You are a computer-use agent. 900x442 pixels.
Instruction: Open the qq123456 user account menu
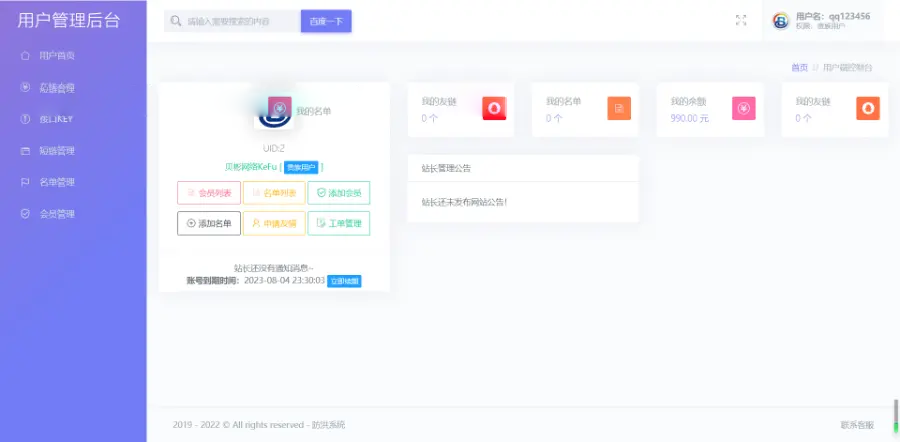820,21
